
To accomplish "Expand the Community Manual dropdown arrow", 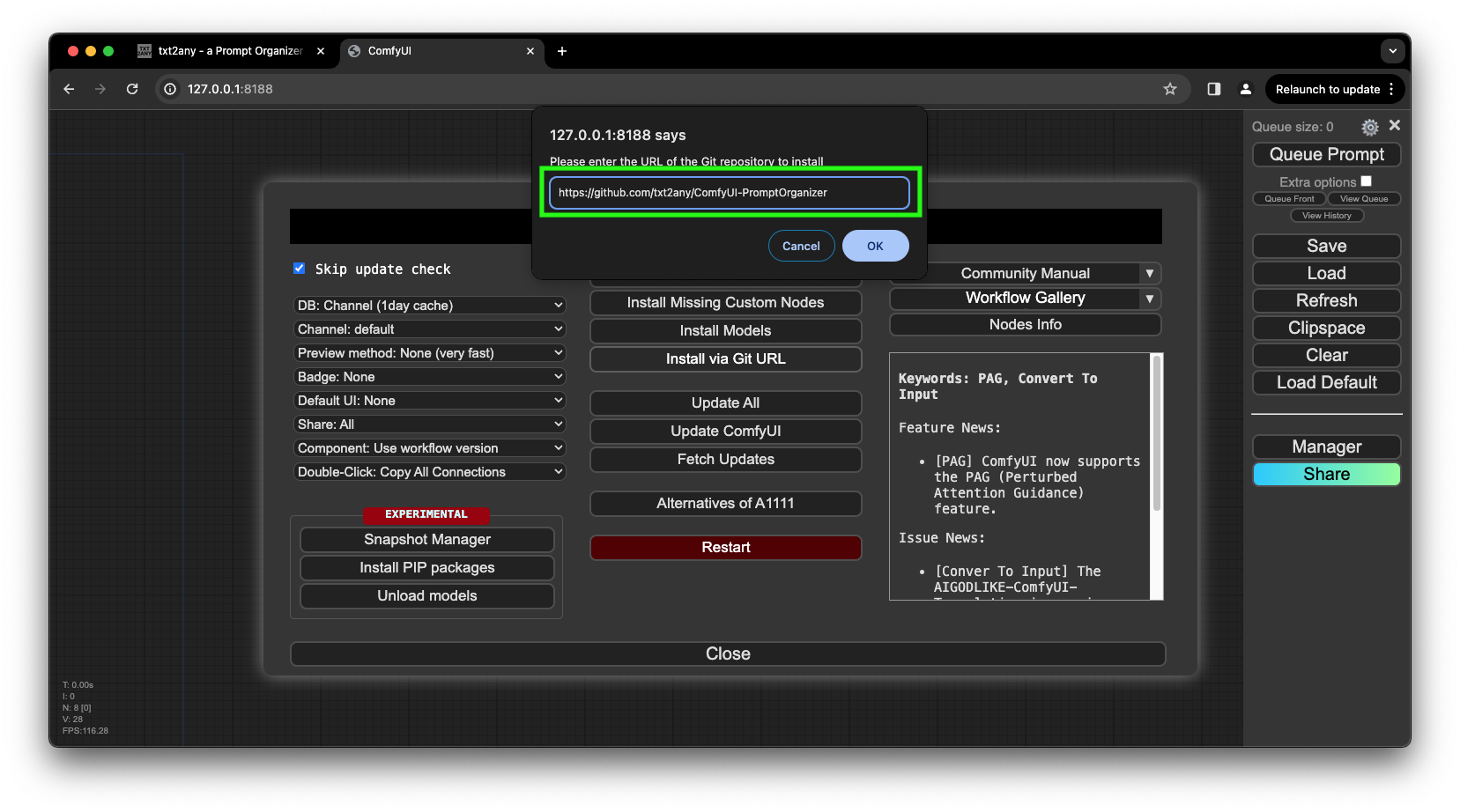I will click(x=1150, y=274).
